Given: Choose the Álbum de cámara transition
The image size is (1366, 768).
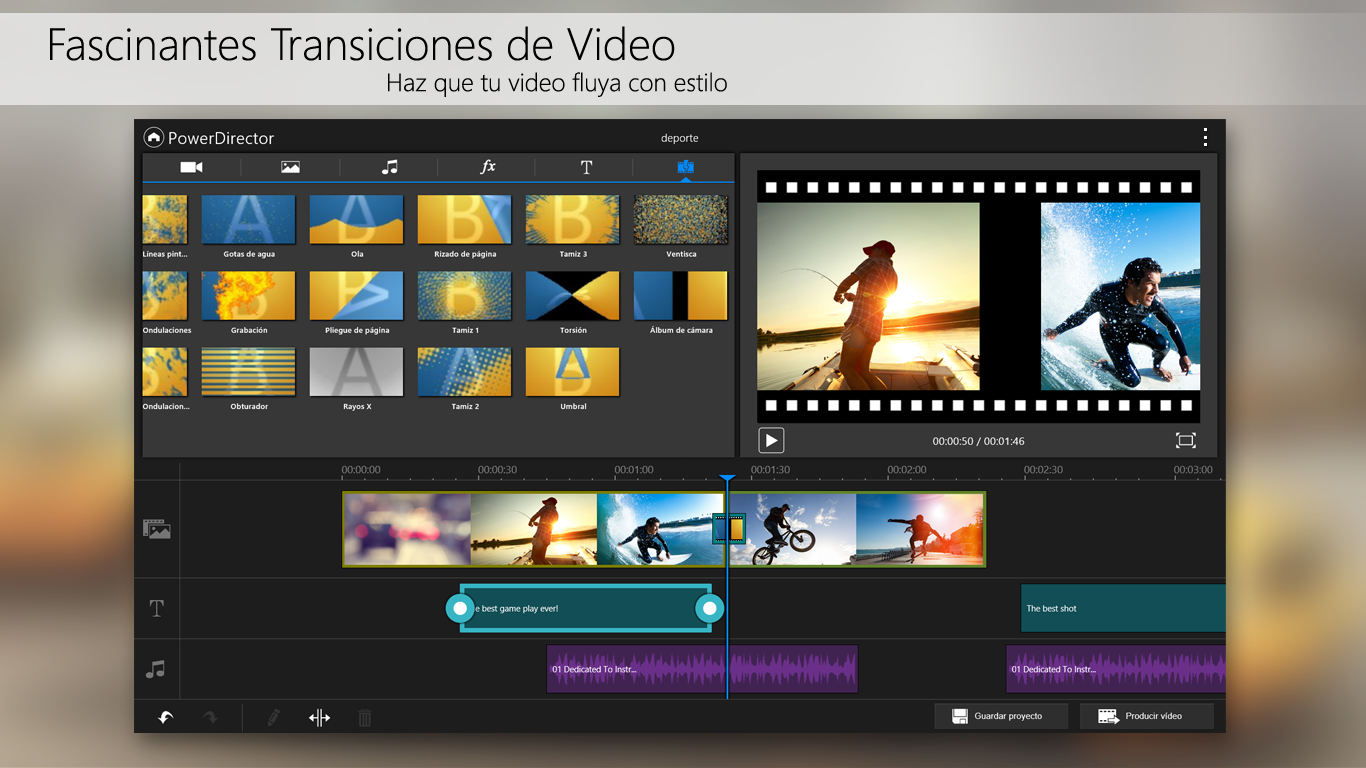Looking at the screenshot, I should (x=681, y=296).
